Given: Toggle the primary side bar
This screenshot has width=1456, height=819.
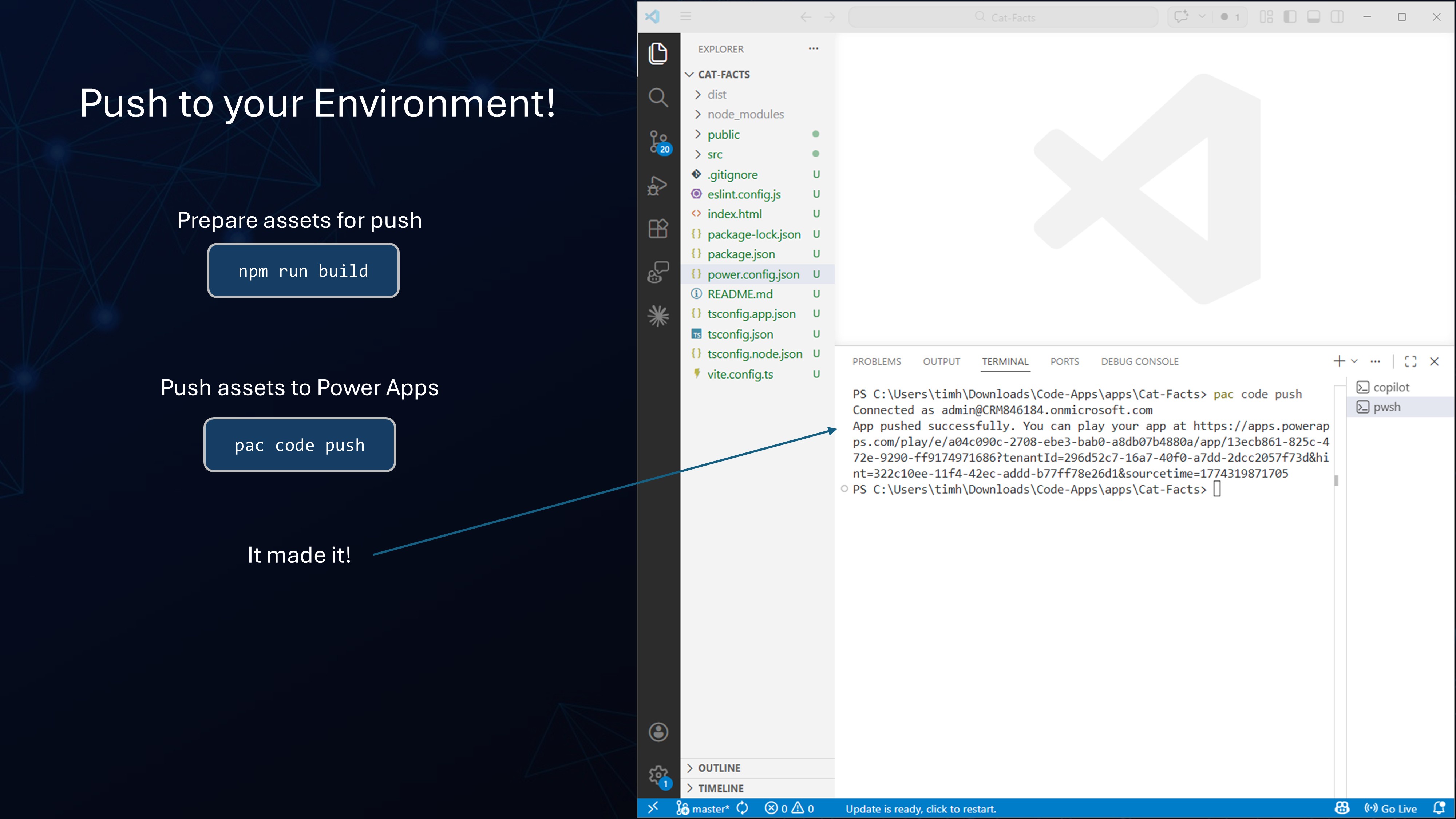Looking at the screenshot, I should (1290, 17).
